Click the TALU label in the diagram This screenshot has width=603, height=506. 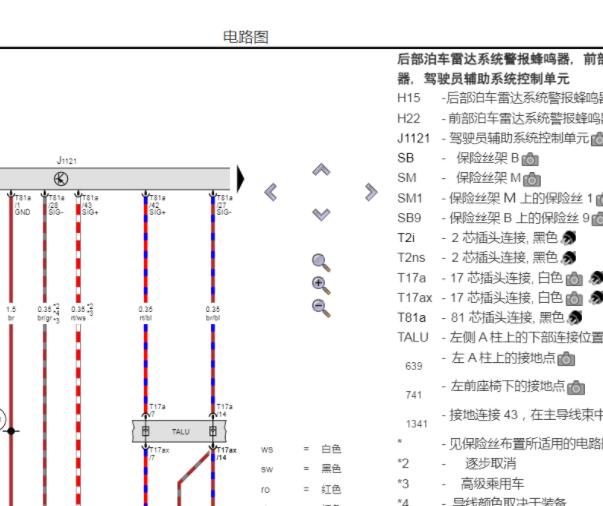click(180, 431)
